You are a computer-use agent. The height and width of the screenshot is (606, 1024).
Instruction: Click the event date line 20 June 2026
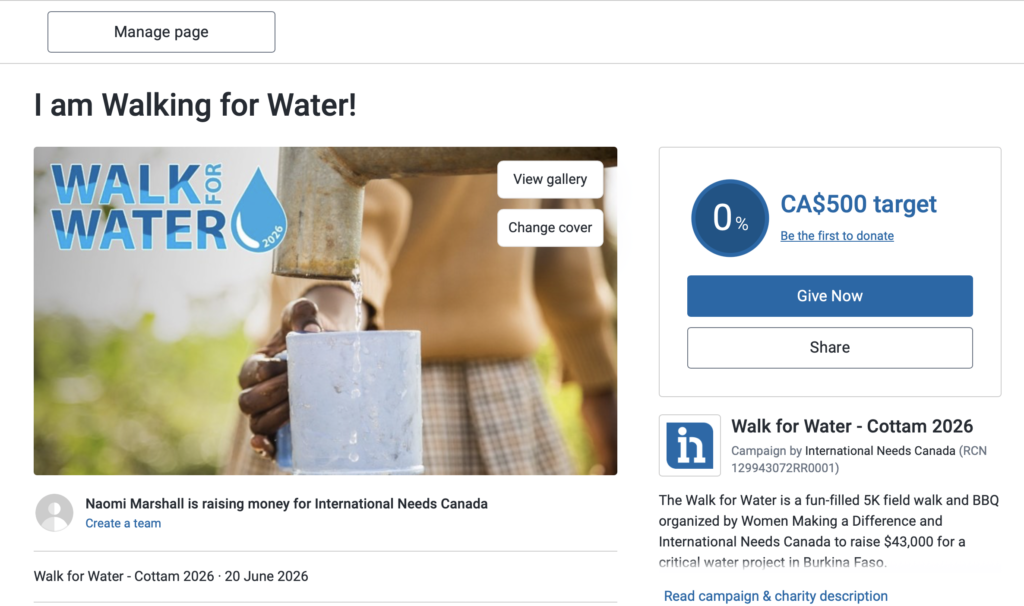tap(266, 576)
